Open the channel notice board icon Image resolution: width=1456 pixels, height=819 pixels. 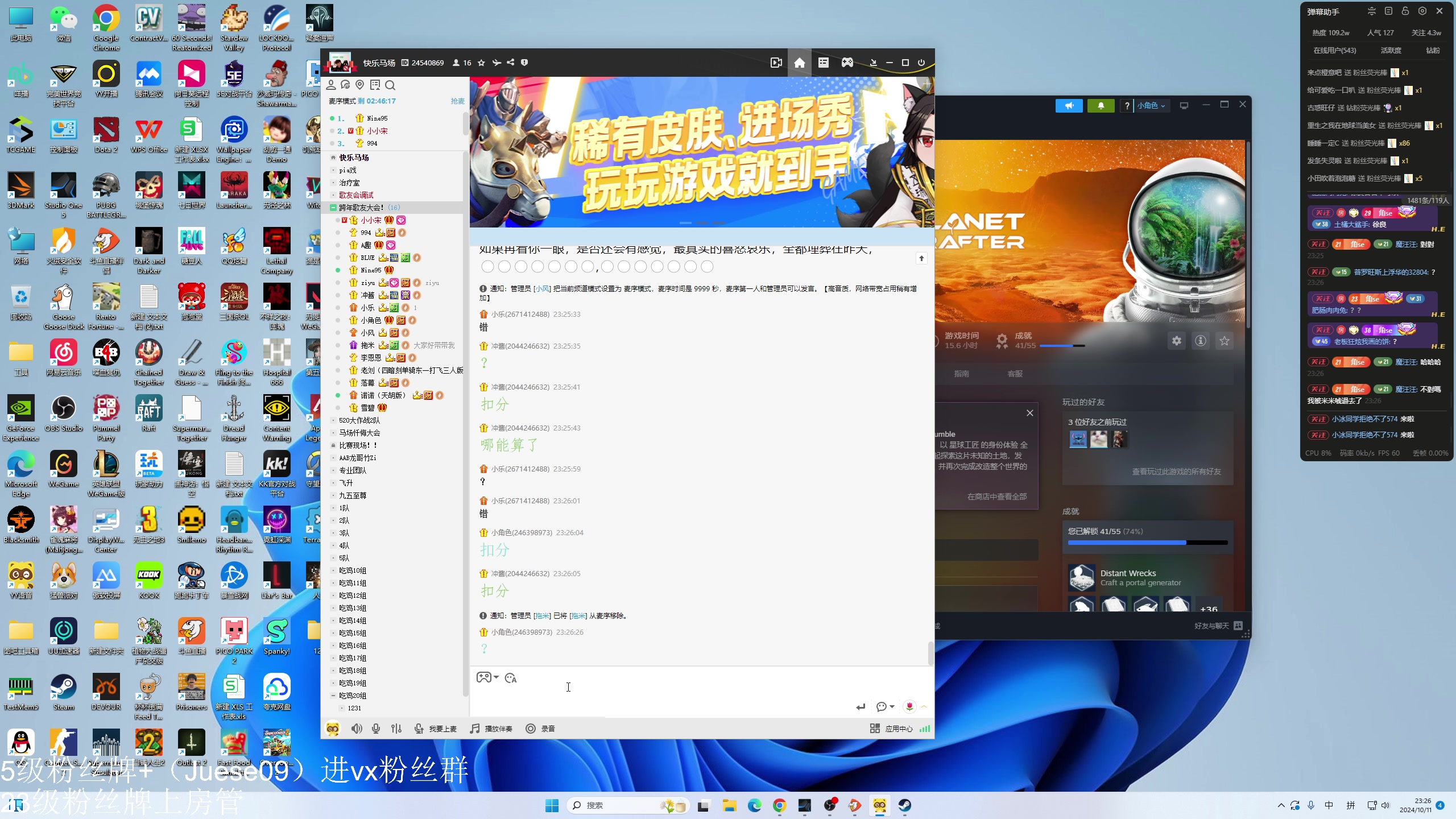(375, 85)
